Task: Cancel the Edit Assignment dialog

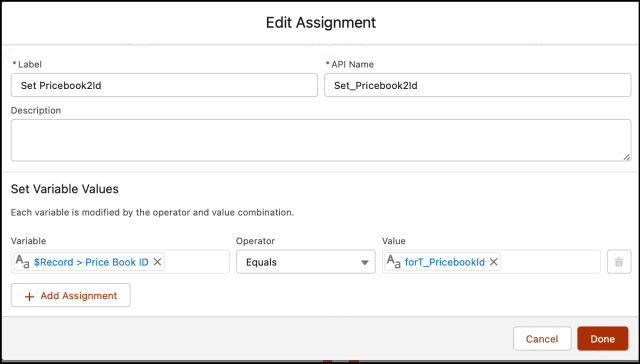Action: 542,339
